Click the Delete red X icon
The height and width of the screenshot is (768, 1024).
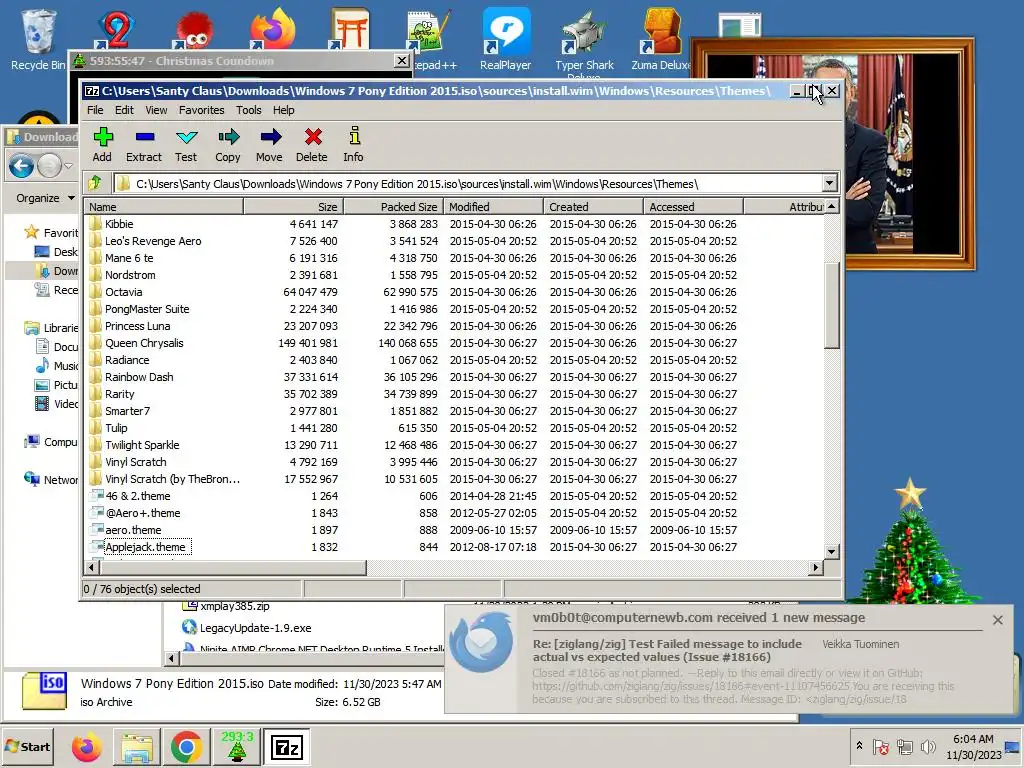(x=312, y=137)
